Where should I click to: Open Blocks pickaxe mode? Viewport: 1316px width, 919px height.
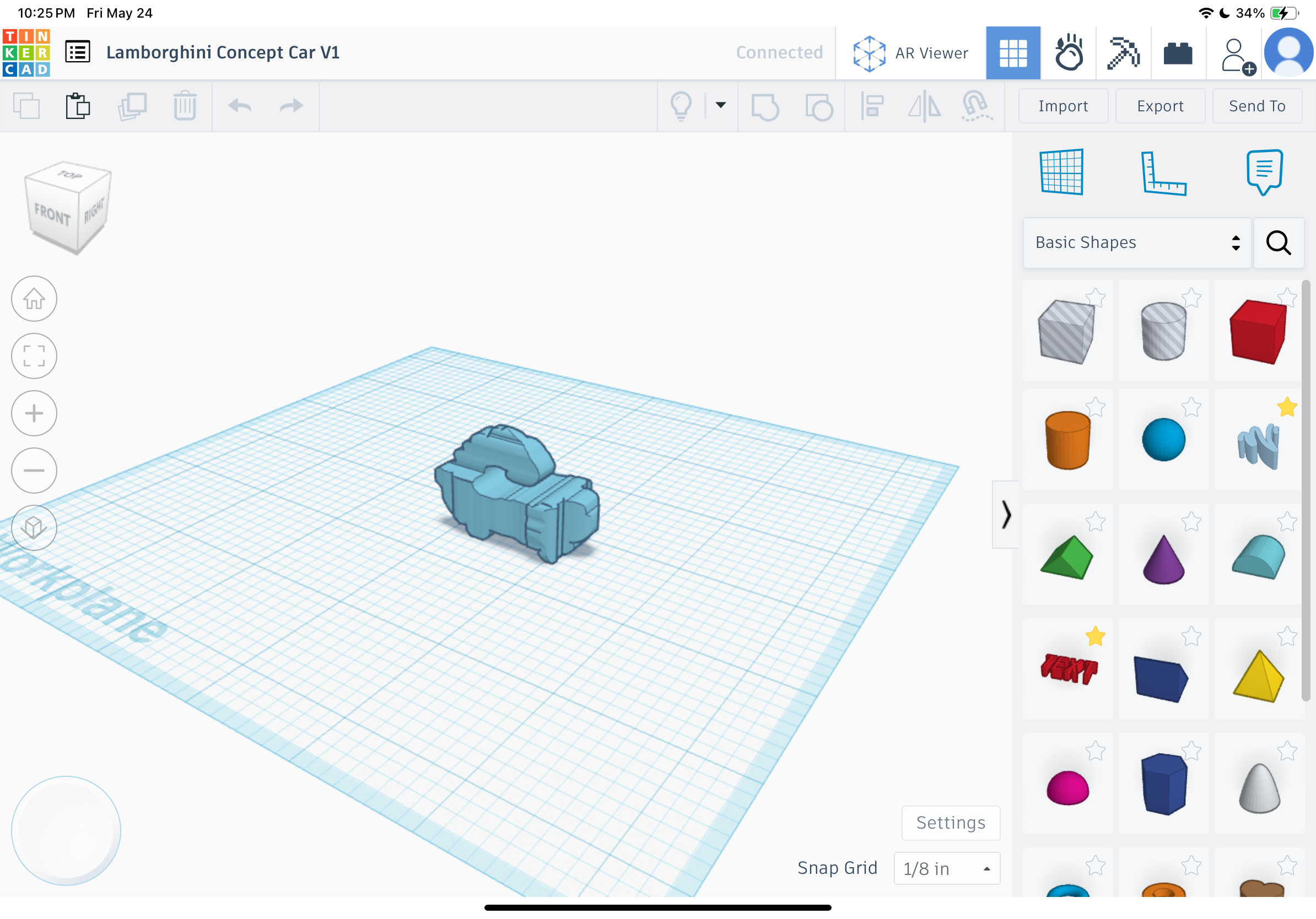click(x=1124, y=53)
